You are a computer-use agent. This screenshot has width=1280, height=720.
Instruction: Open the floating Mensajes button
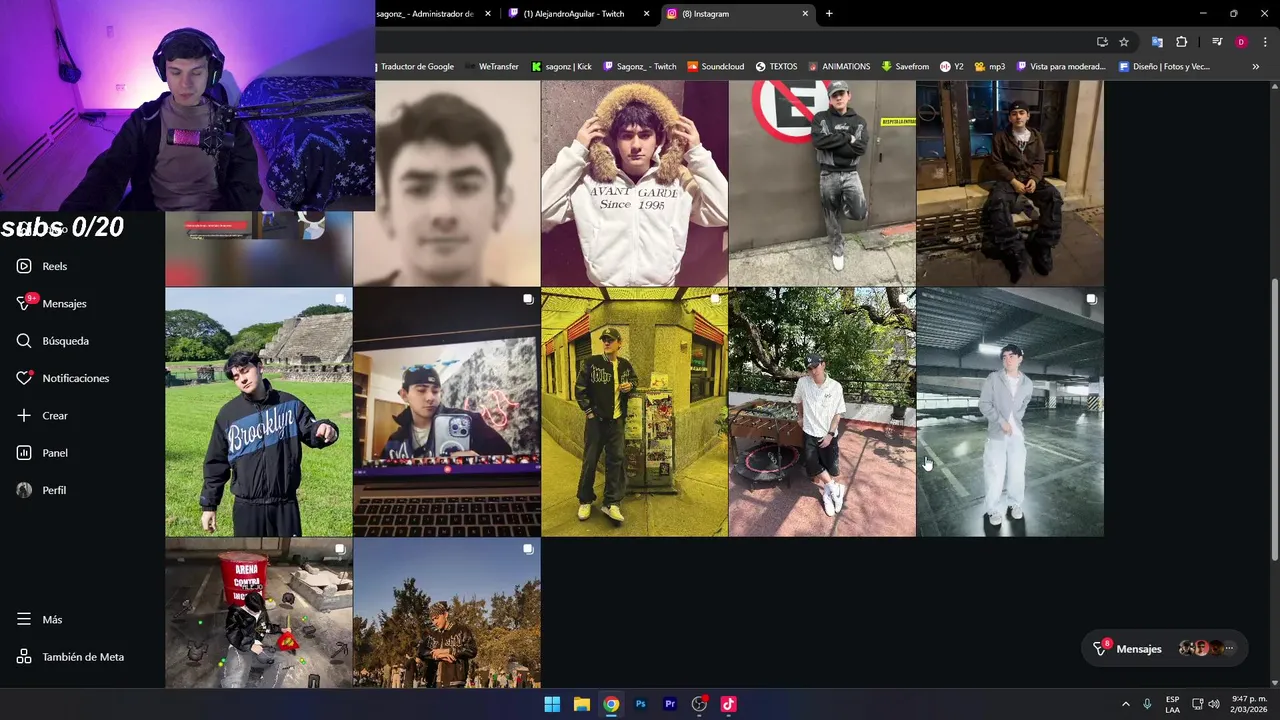(1165, 649)
